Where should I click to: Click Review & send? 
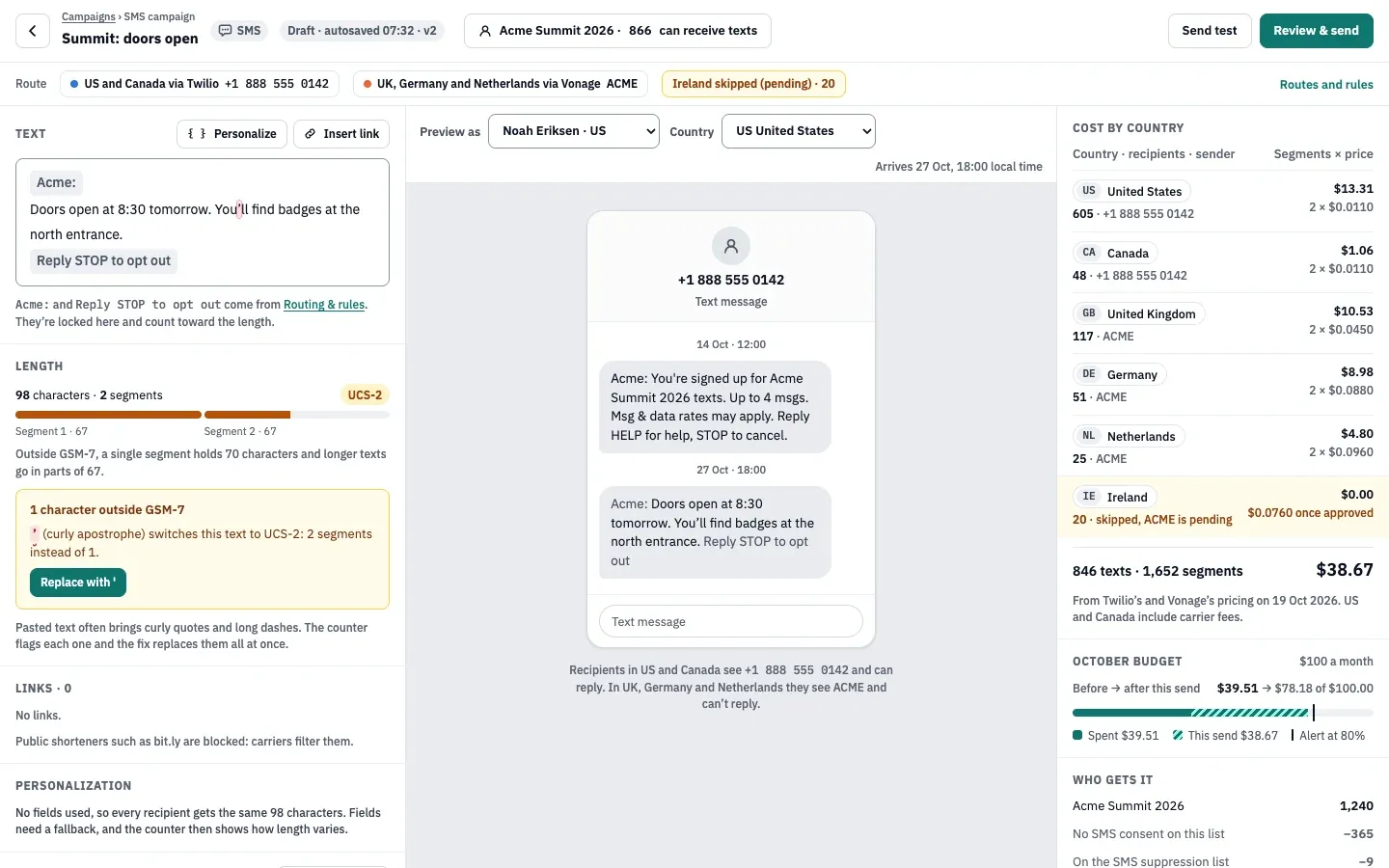1316,31
